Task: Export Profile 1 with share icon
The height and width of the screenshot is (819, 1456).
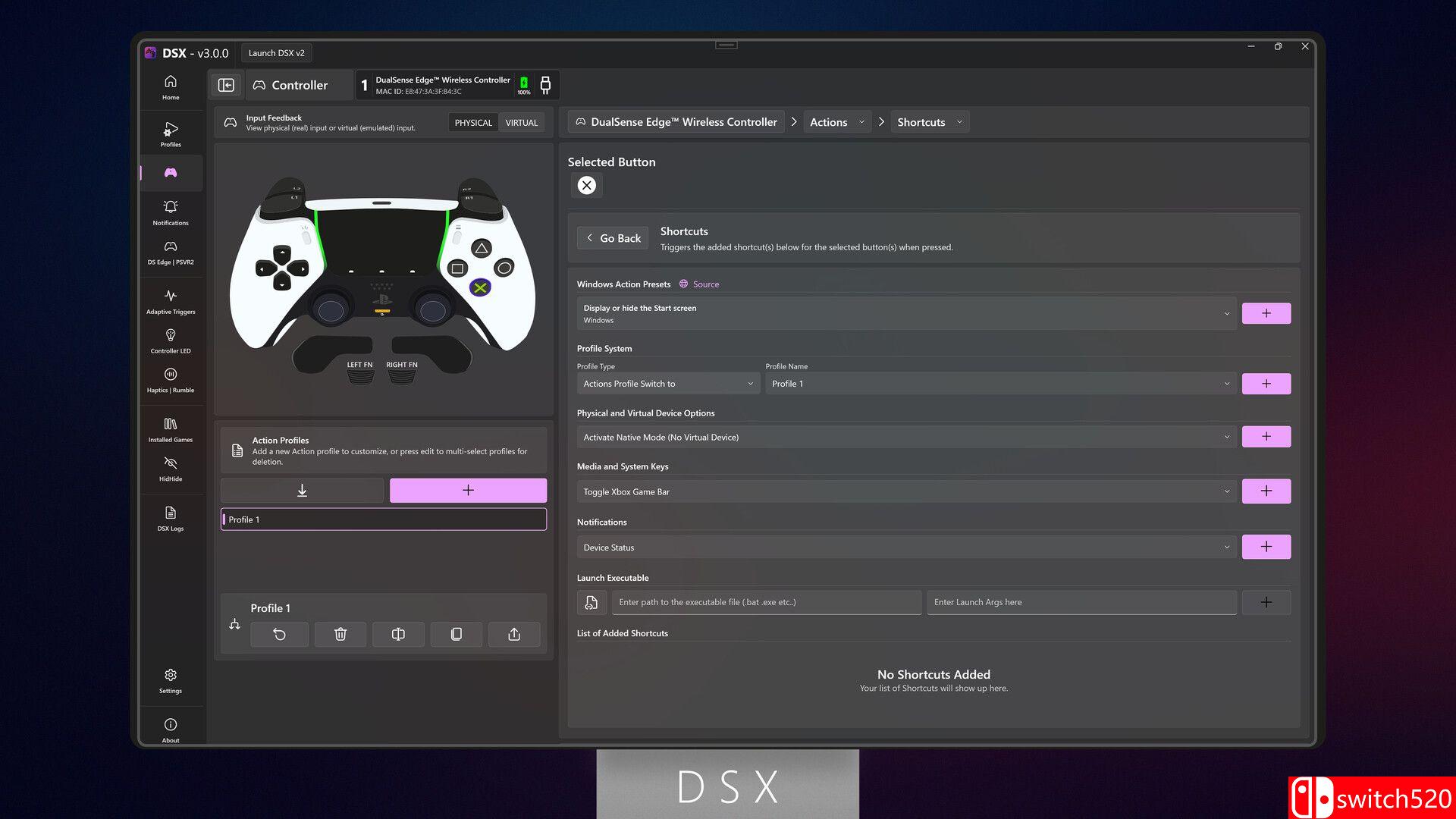Action: [x=514, y=635]
